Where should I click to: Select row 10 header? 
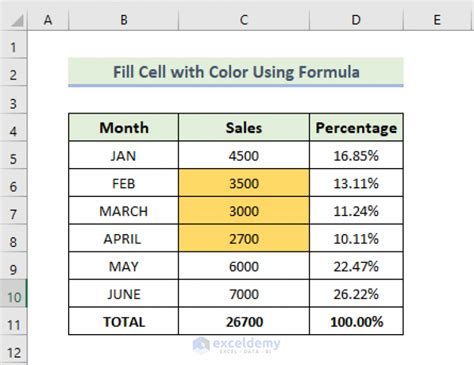(x=14, y=294)
